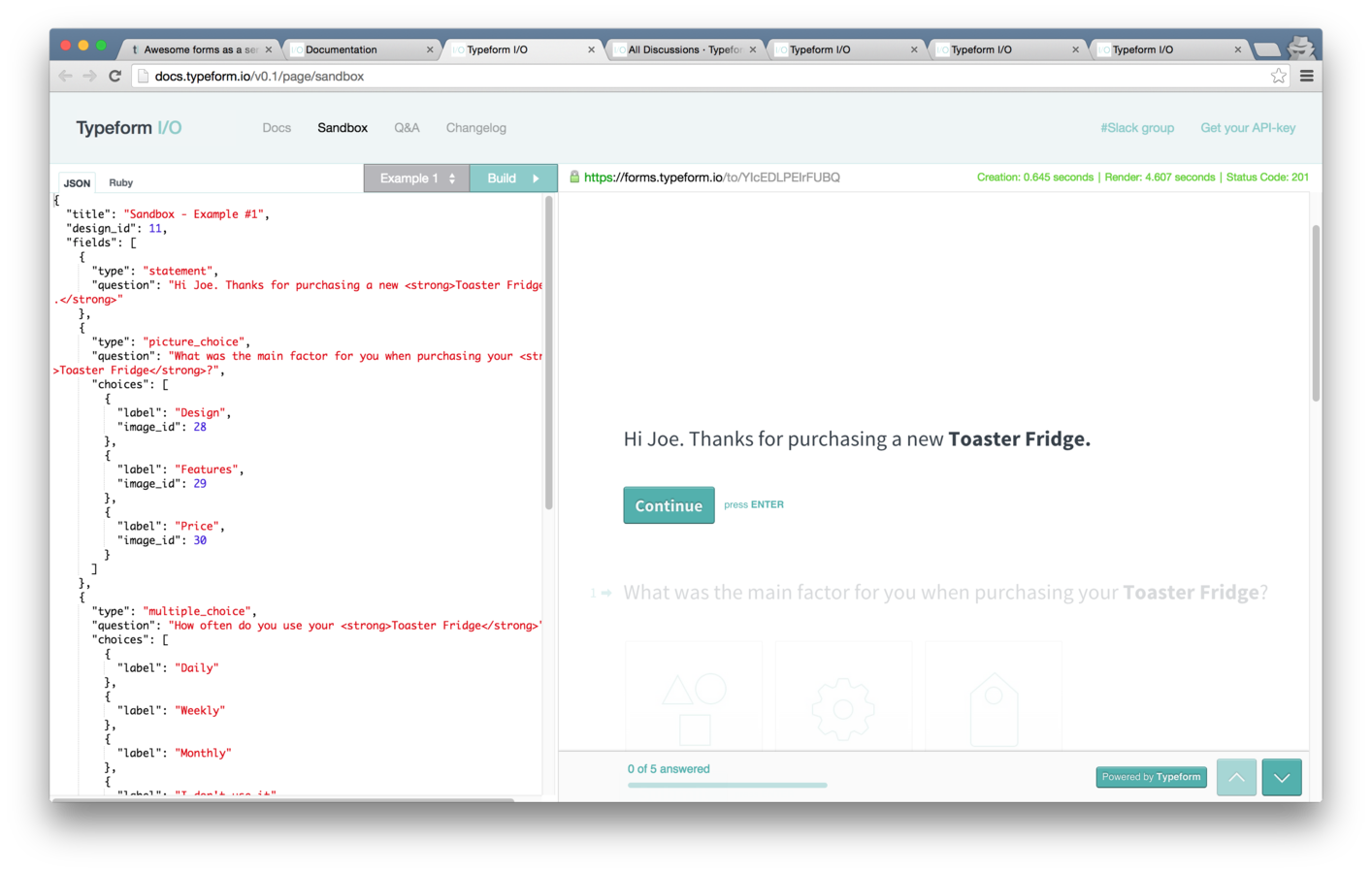Click the Hi Joe statement heading
This screenshot has height=873, width=1372.
pyautogui.click(x=857, y=439)
